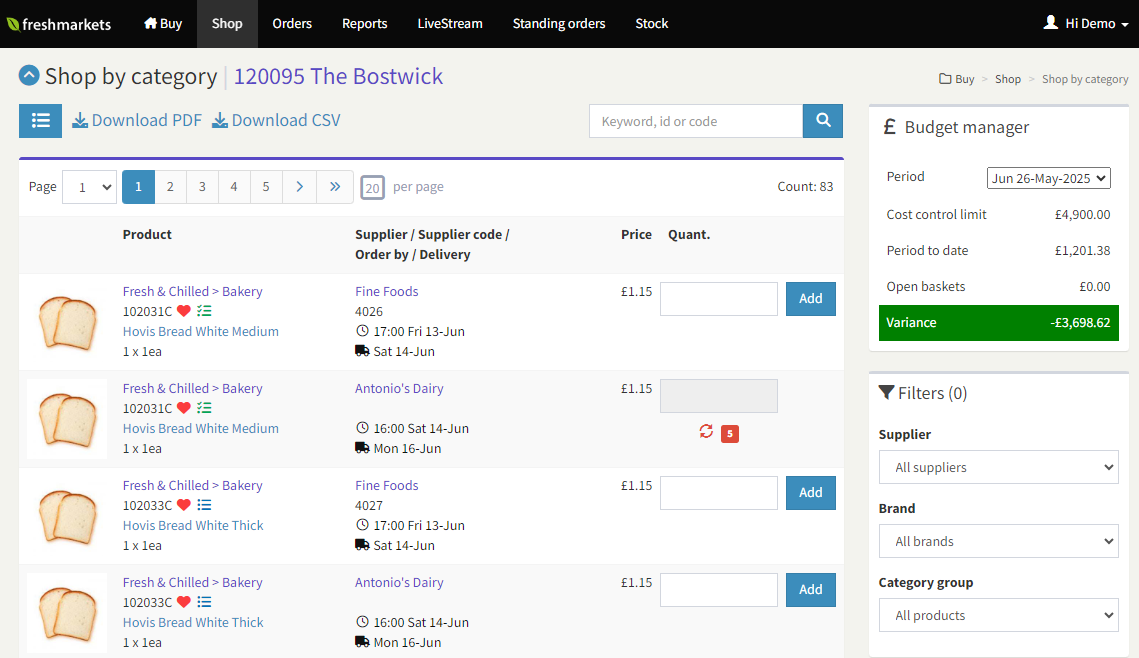Viewport: 1139px width, 658px height.
Task: Click the heart icon on Antonio's Dairy 102031C row
Action: (184, 408)
